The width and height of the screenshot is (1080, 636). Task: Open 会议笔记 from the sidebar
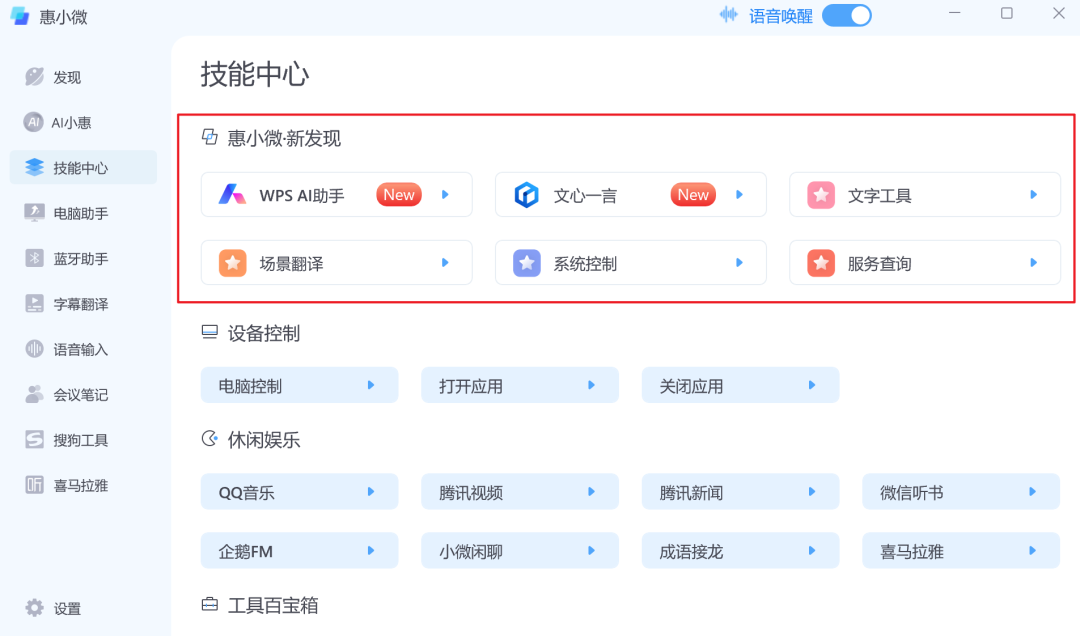click(x=83, y=394)
